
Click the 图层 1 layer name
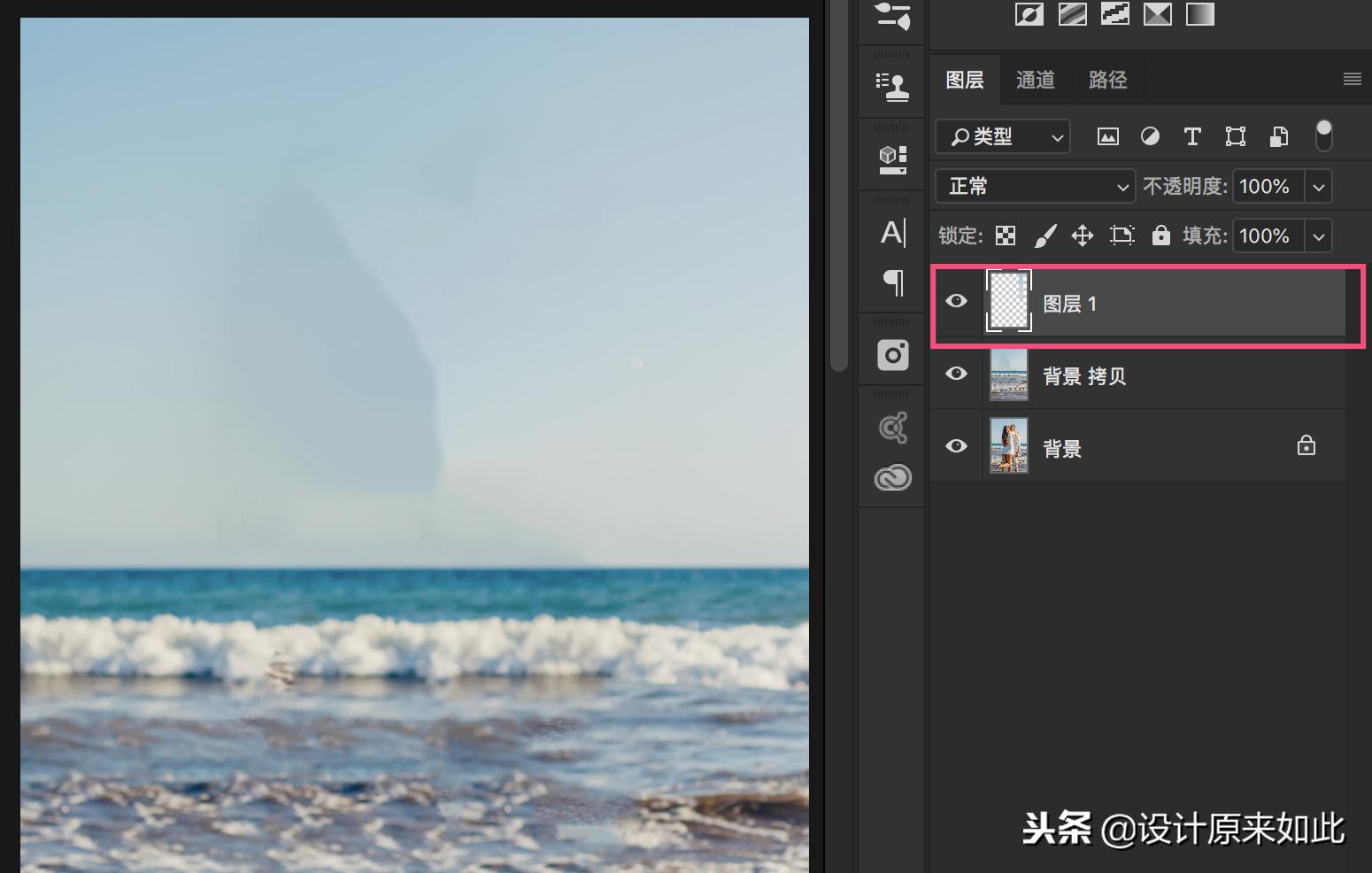pos(1070,304)
